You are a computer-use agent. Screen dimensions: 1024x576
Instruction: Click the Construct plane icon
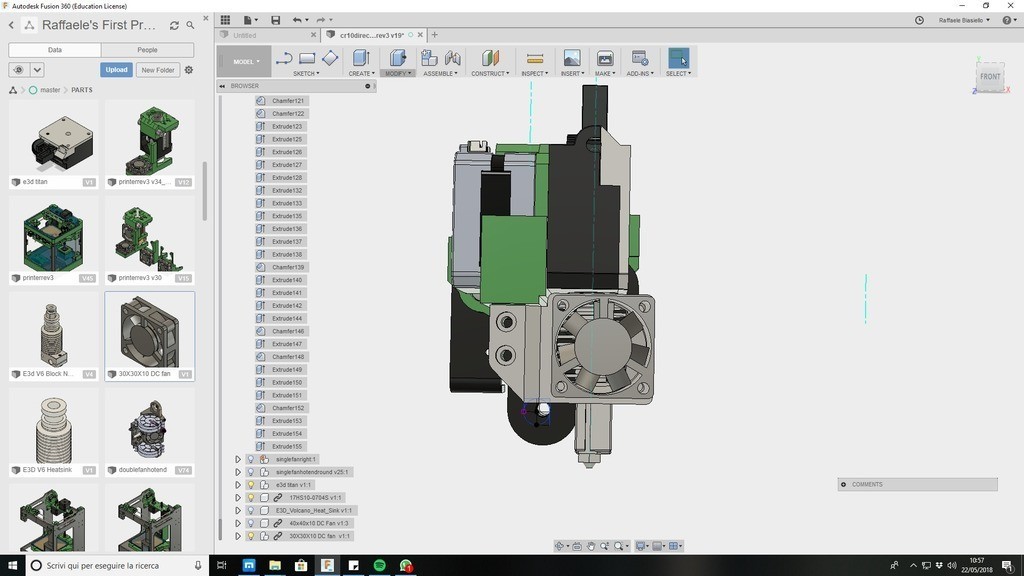click(490, 58)
